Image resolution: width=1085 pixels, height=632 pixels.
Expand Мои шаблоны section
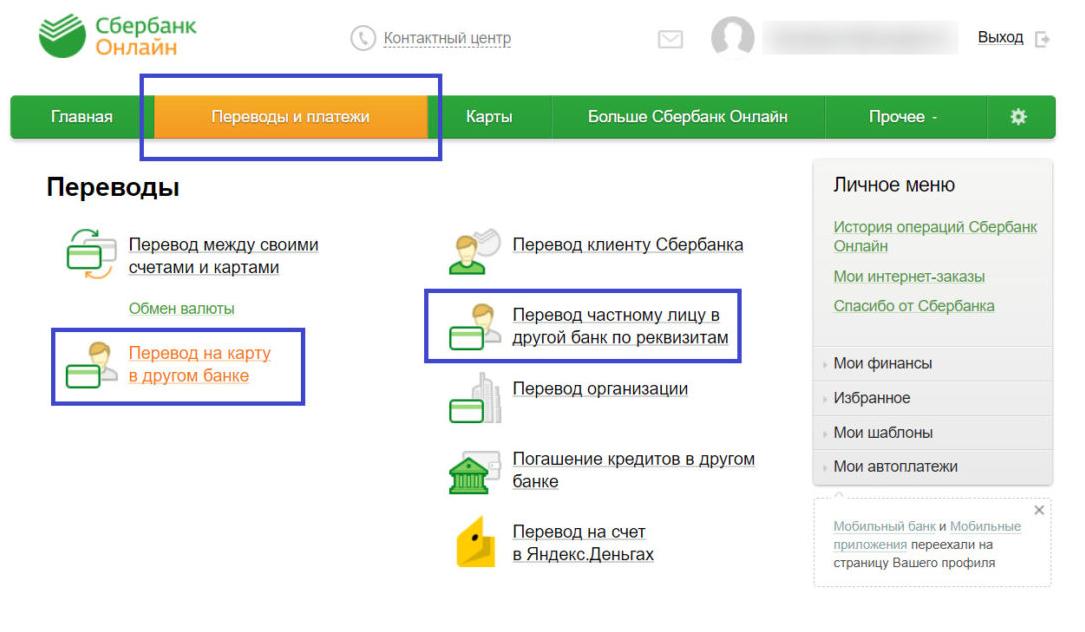coord(932,433)
